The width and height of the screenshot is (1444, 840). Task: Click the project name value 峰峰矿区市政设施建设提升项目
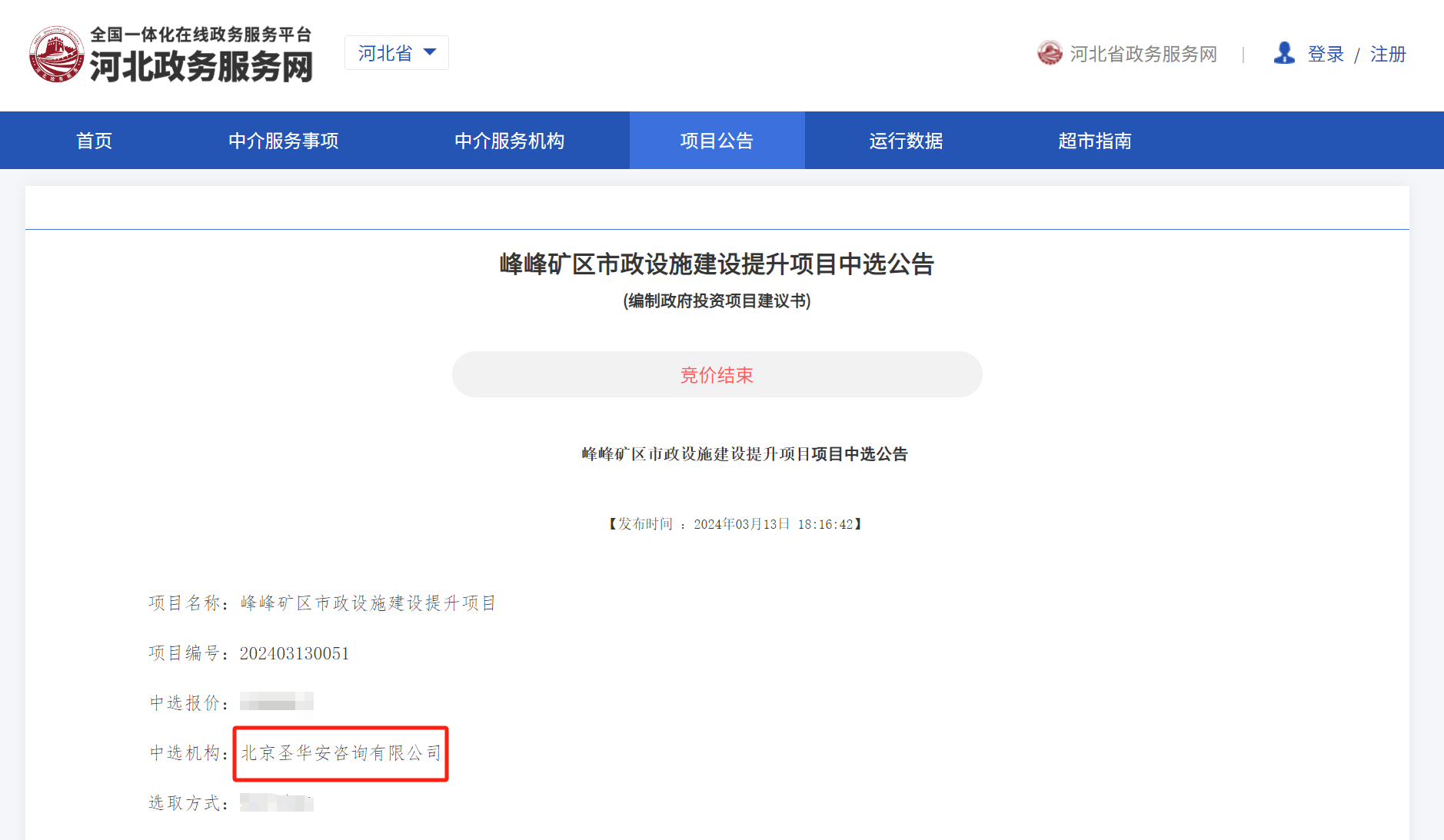tap(368, 603)
